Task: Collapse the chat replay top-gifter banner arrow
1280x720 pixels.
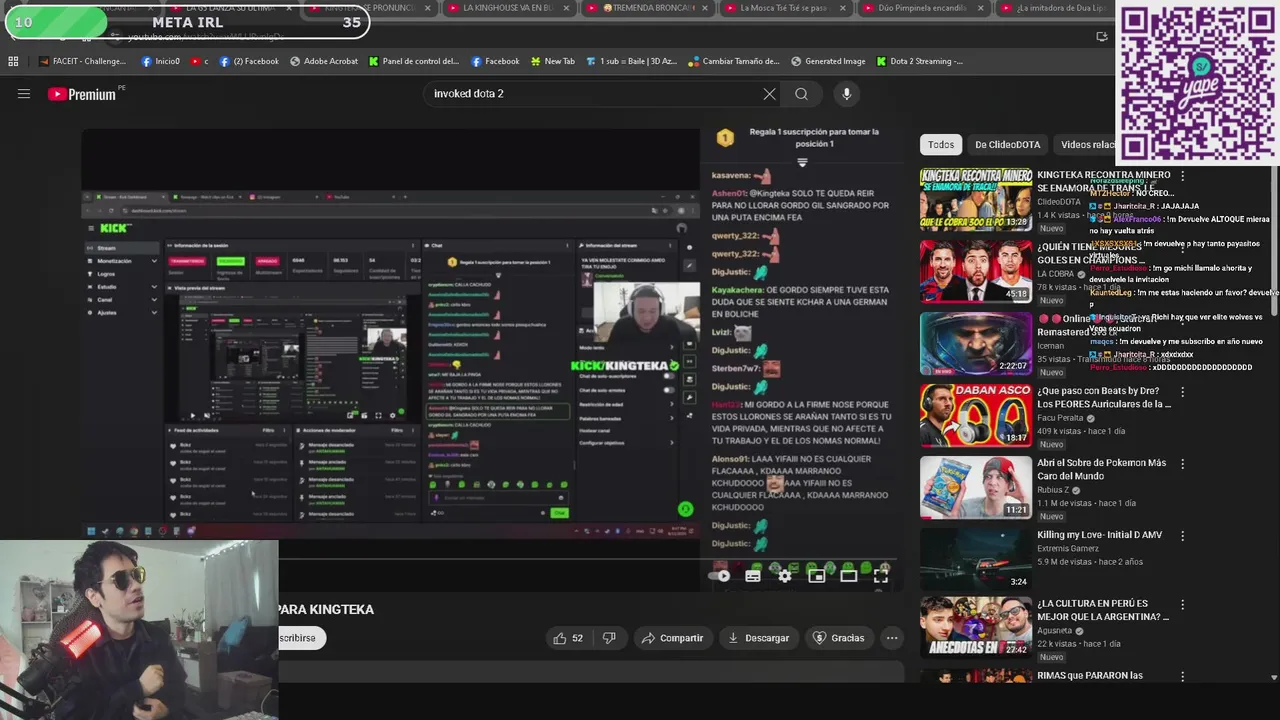Action: (802, 162)
